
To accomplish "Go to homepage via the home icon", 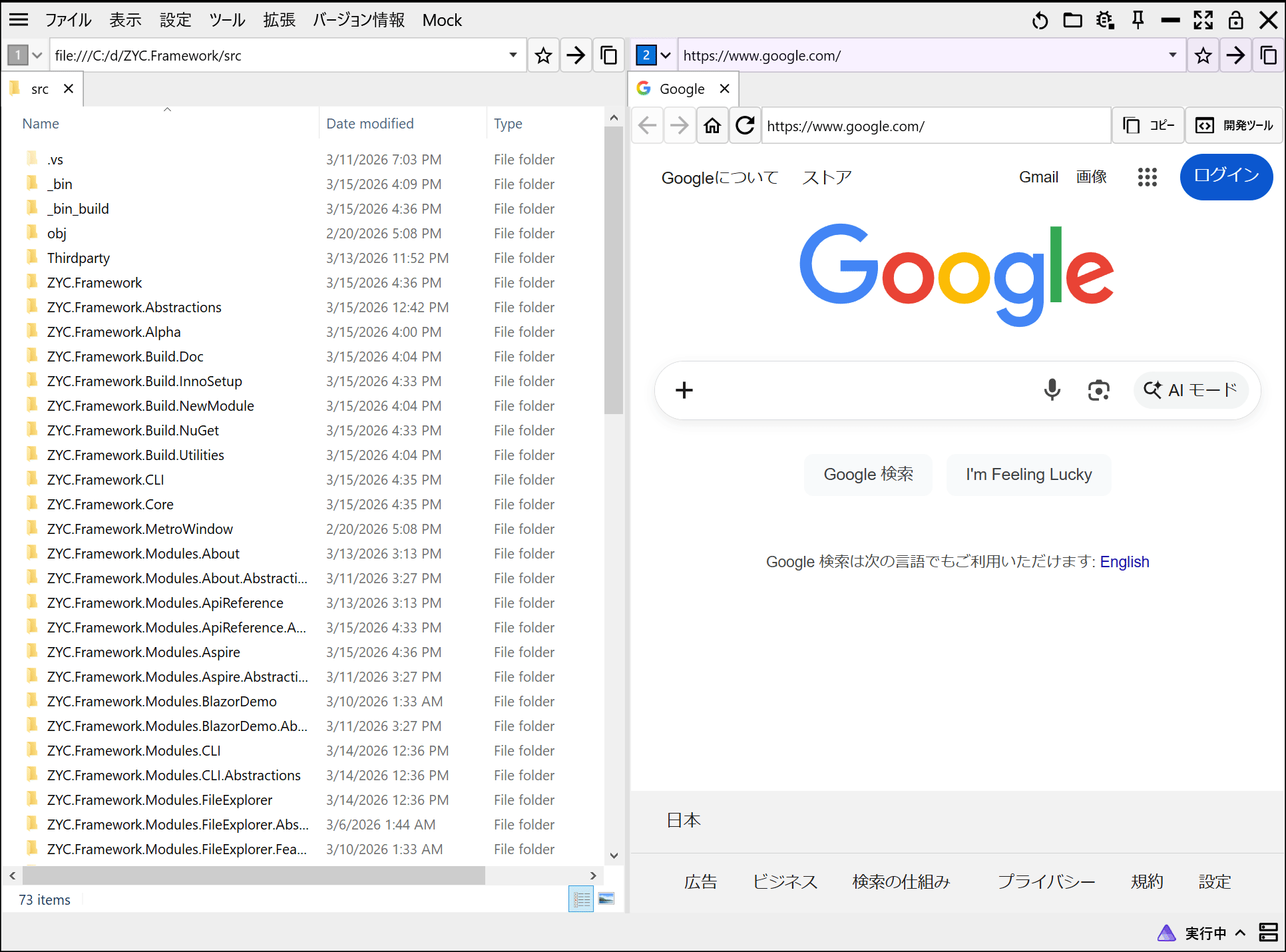I will 712,125.
